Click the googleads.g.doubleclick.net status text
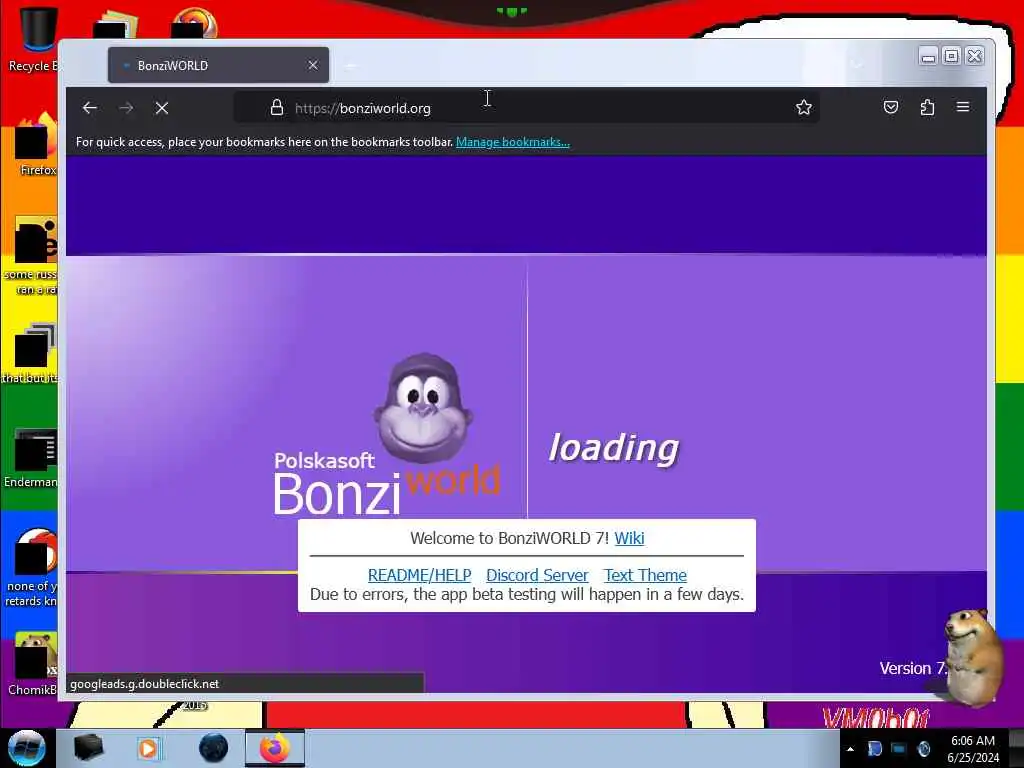The width and height of the screenshot is (1024, 768). click(x=144, y=684)
